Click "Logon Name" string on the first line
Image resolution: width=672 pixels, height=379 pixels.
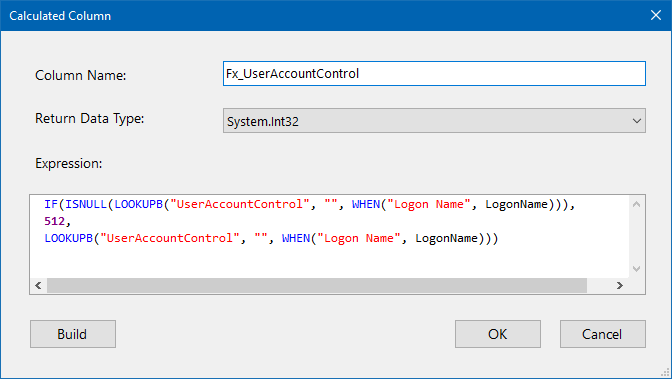click(x=429, y=204)
